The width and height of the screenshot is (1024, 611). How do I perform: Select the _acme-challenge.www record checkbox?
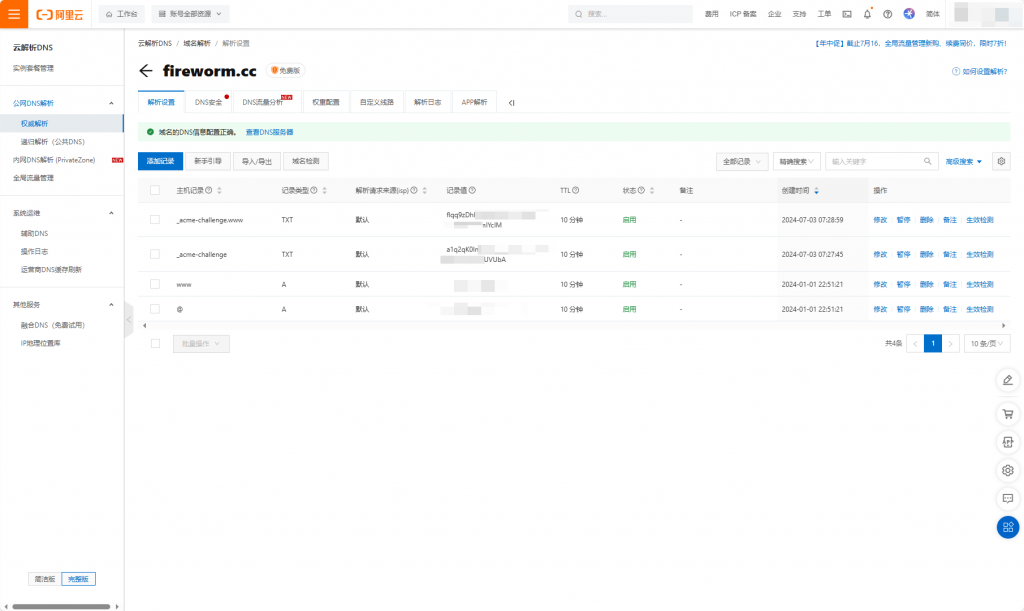[155, 219]
